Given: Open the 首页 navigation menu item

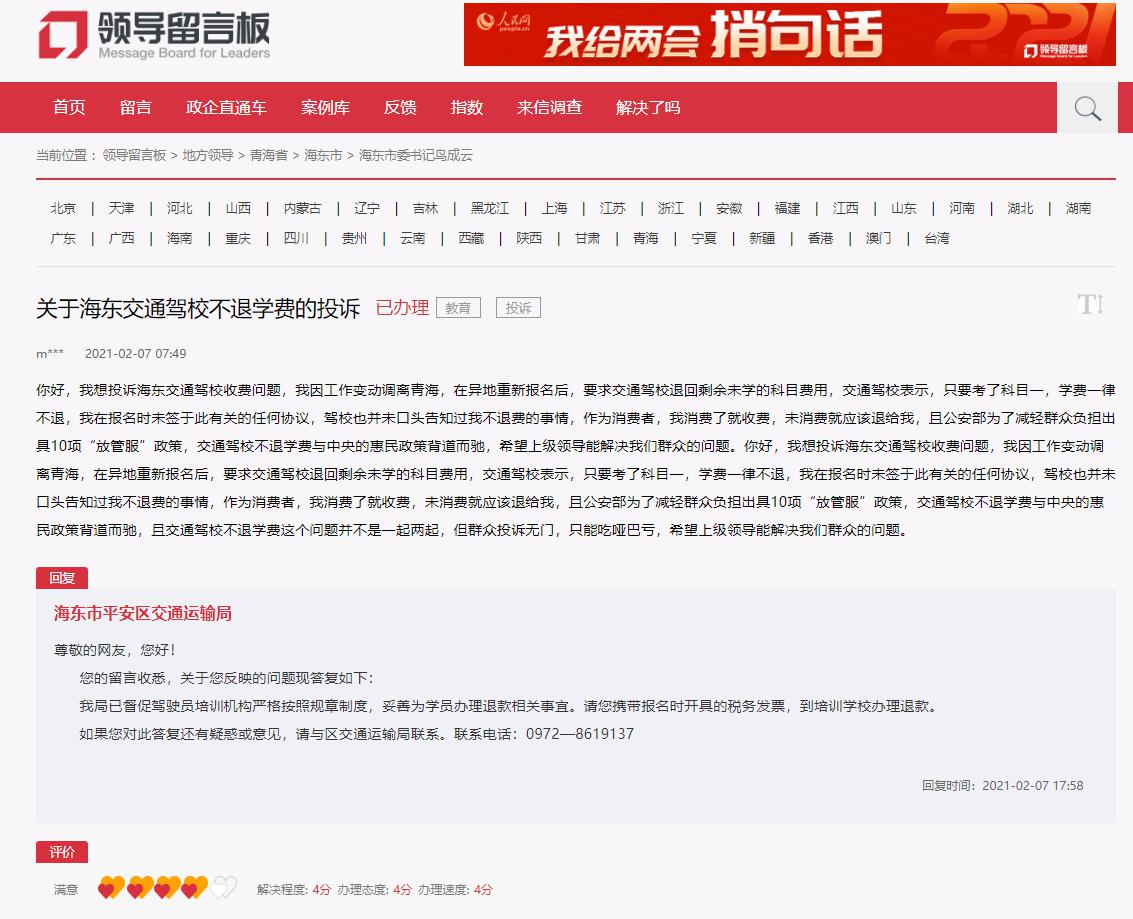Looking at the screenshot, I should click(x=69, y=108).
